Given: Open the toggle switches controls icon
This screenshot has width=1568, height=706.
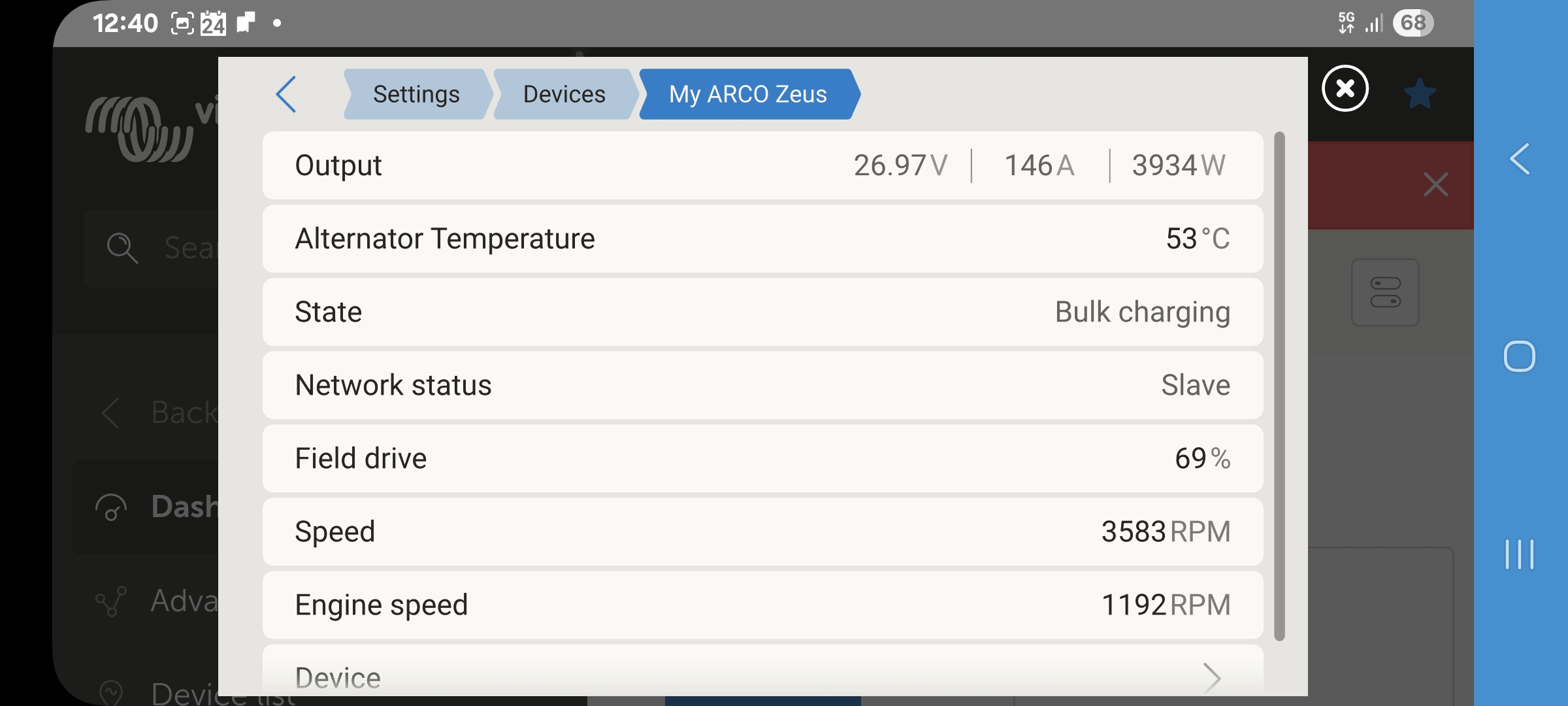Looking at the screenshot, I should pyautogui.click(x=1385, y=292).
